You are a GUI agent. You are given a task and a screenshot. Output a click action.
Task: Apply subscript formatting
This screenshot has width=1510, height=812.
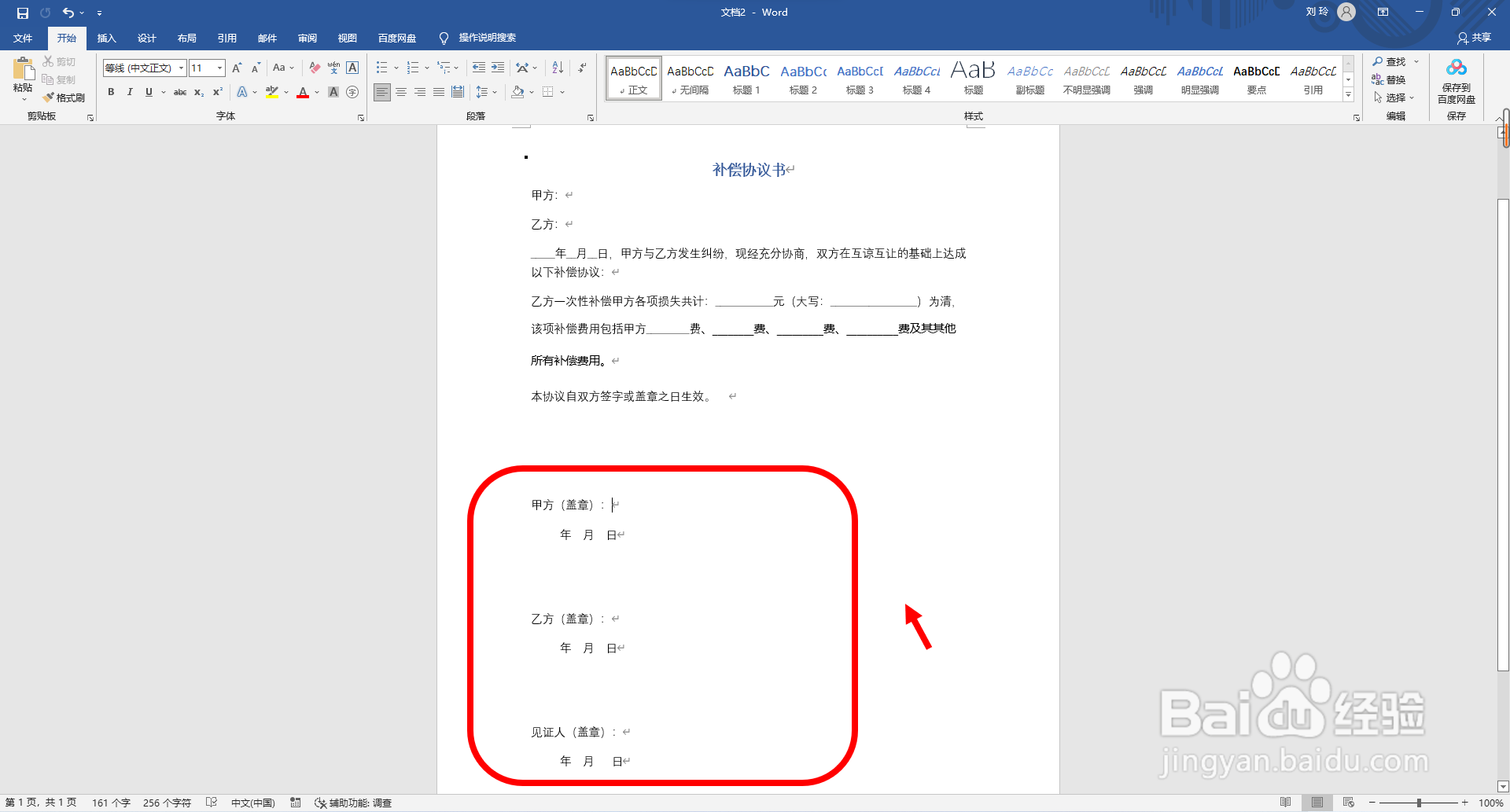(x=199, y=92)
